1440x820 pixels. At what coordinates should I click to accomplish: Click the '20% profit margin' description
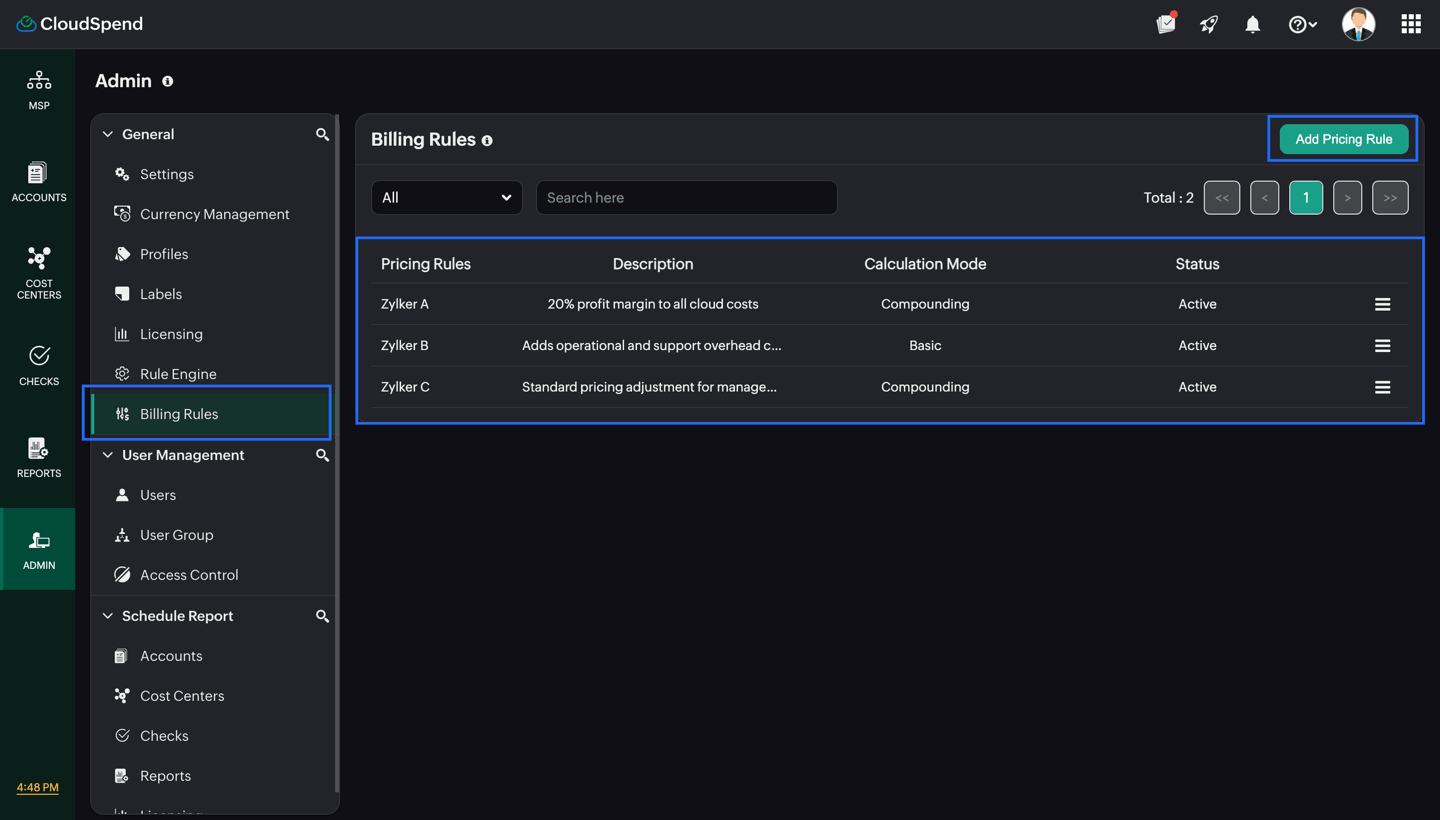[653, 304]
